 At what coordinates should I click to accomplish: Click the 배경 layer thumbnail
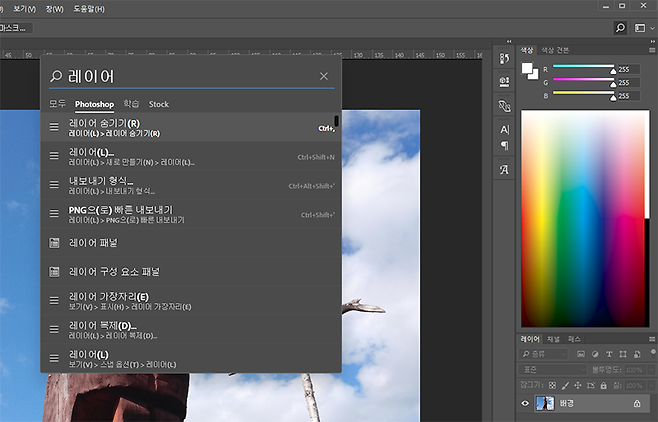tap(545, 403)
